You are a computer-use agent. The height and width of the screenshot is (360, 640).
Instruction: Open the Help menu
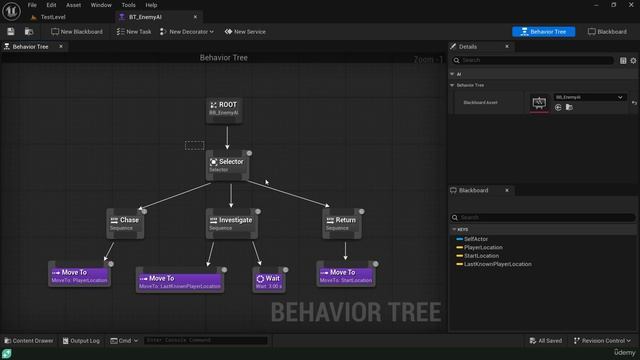click(x=151, y=5)
